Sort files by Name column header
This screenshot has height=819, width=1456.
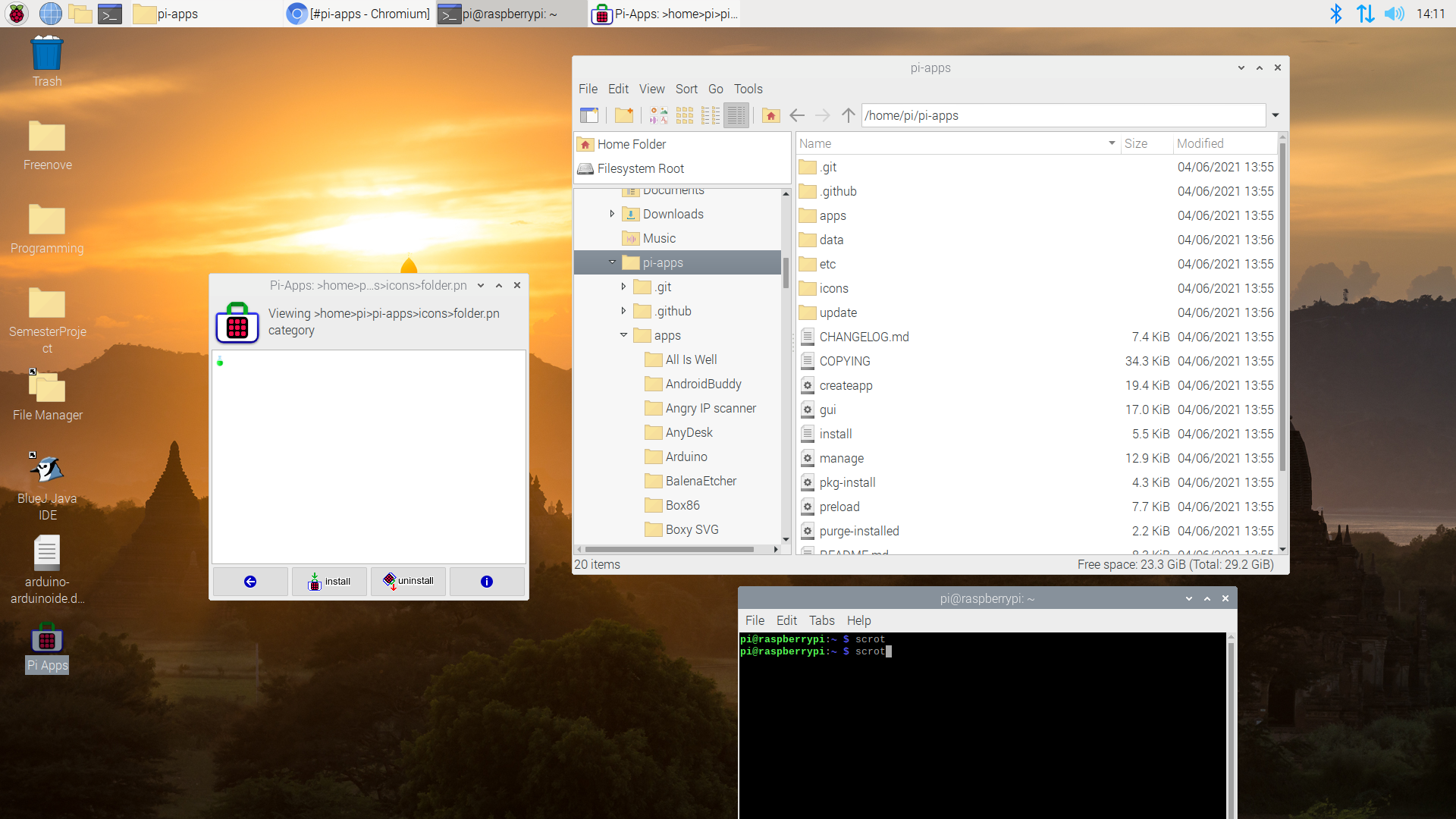coord(958,143)
